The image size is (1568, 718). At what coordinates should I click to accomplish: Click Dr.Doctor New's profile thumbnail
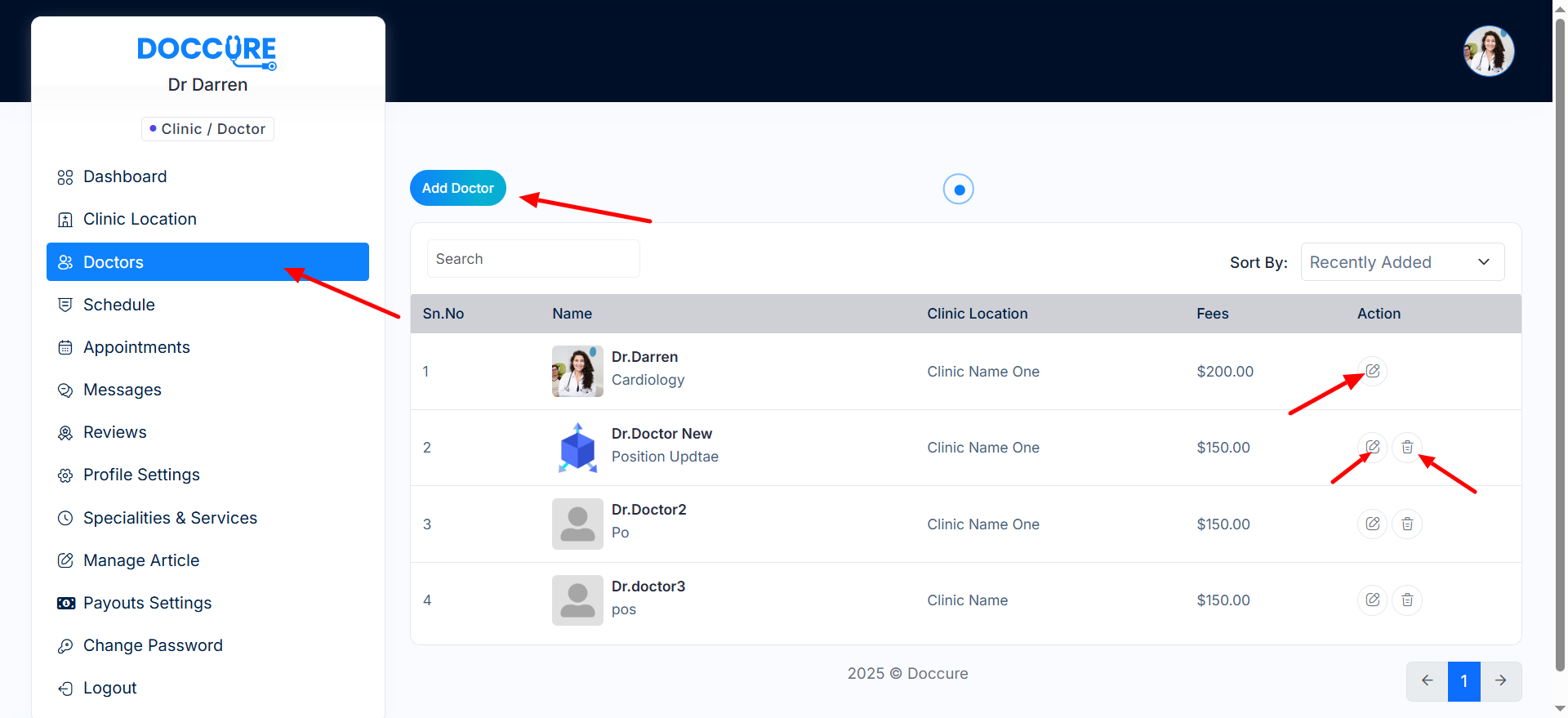577,448
